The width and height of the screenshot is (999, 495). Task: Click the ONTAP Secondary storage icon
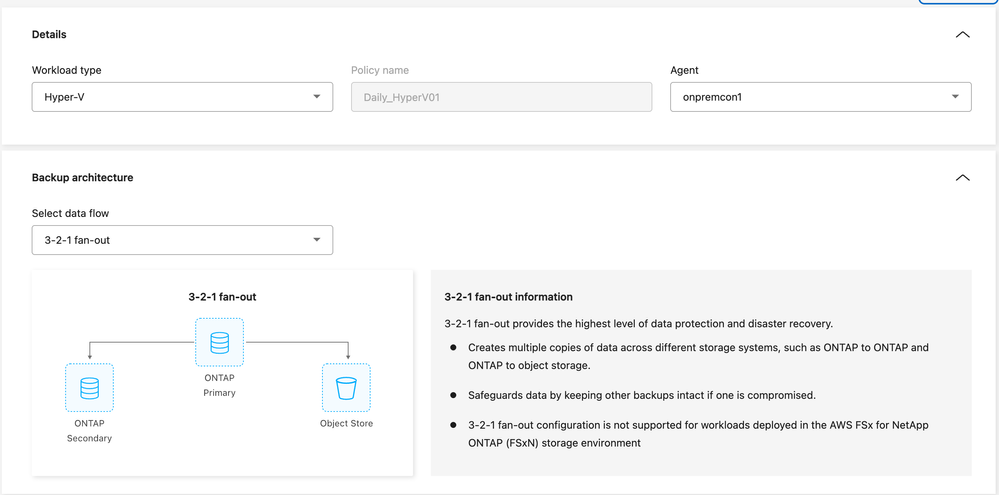point(89,388)
